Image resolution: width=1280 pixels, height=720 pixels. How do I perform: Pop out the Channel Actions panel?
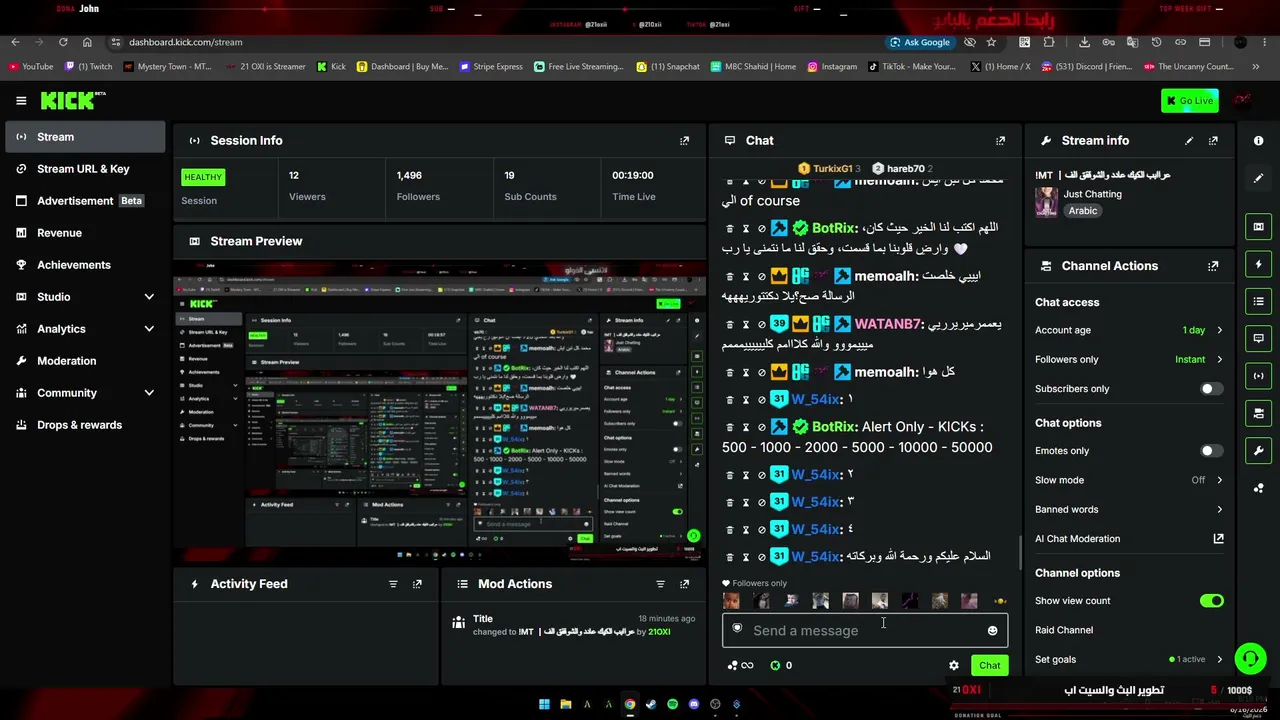pyautogui.click(x=1213, y=266)
